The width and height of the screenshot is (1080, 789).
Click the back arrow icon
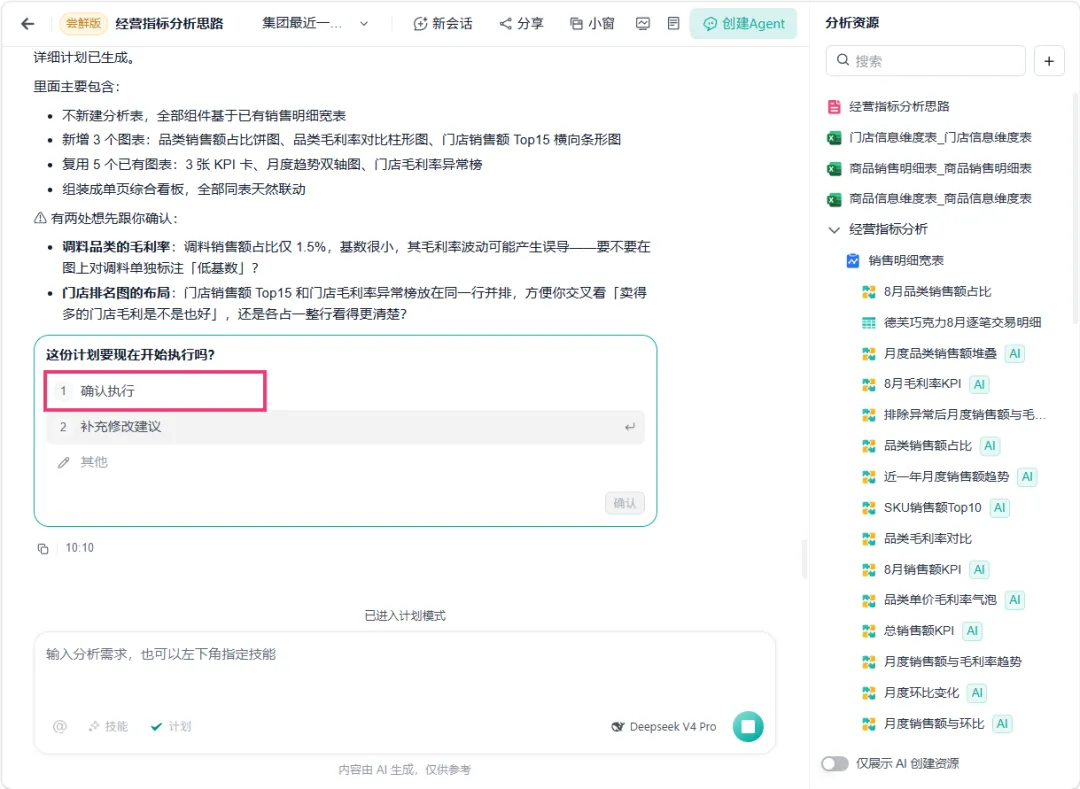28,23
